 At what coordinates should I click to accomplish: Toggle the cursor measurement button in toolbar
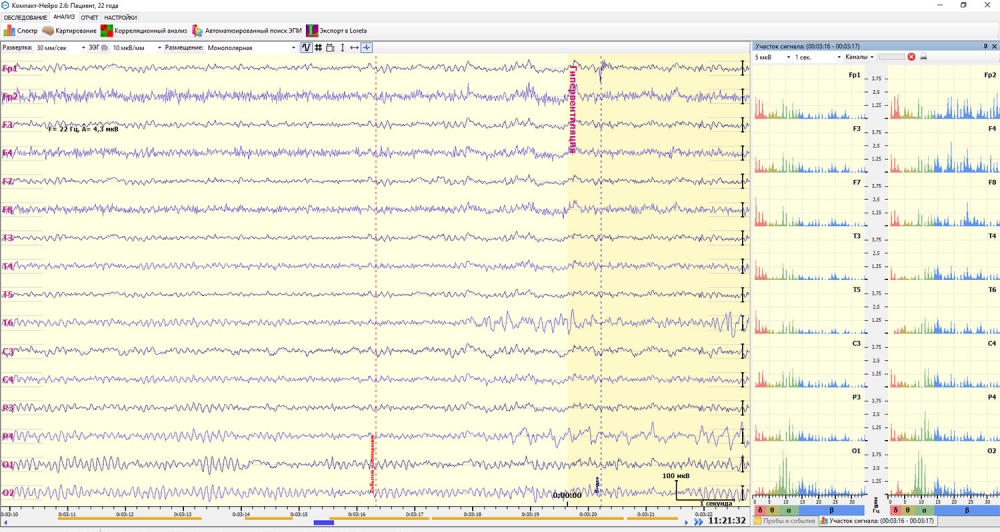[367, 47]
